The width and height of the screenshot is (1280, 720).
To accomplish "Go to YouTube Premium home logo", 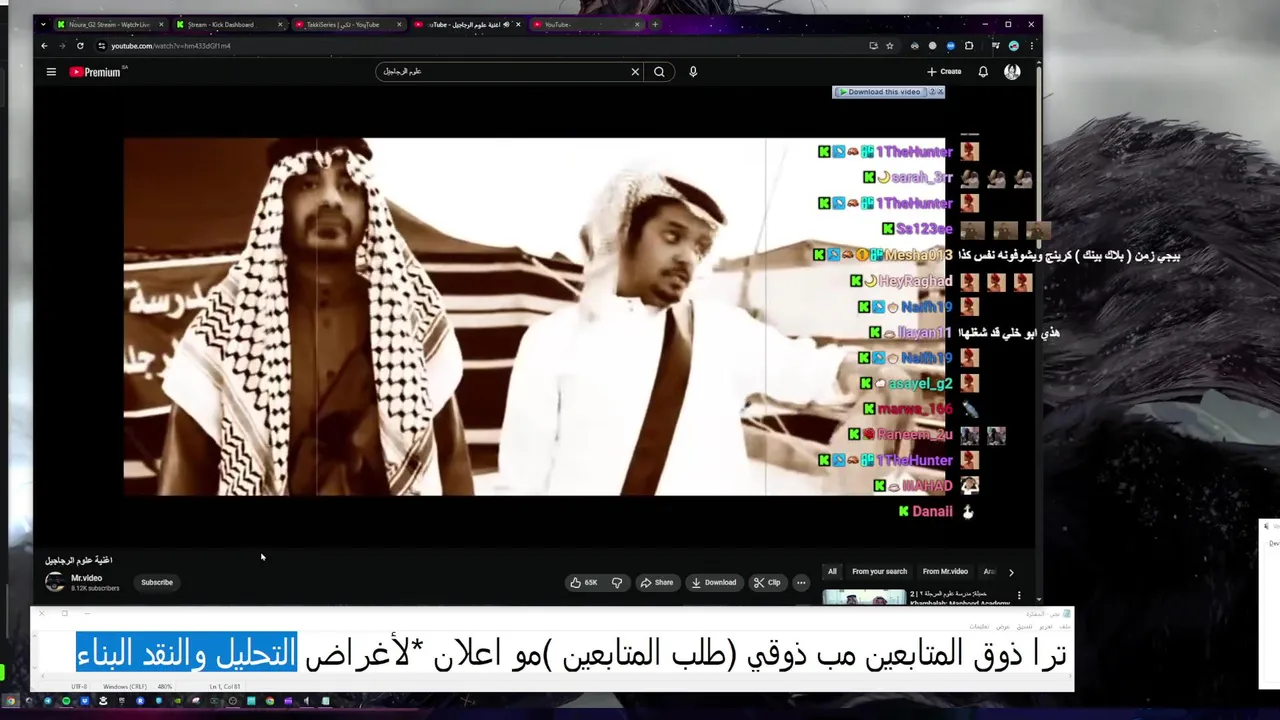I will 95,72.
